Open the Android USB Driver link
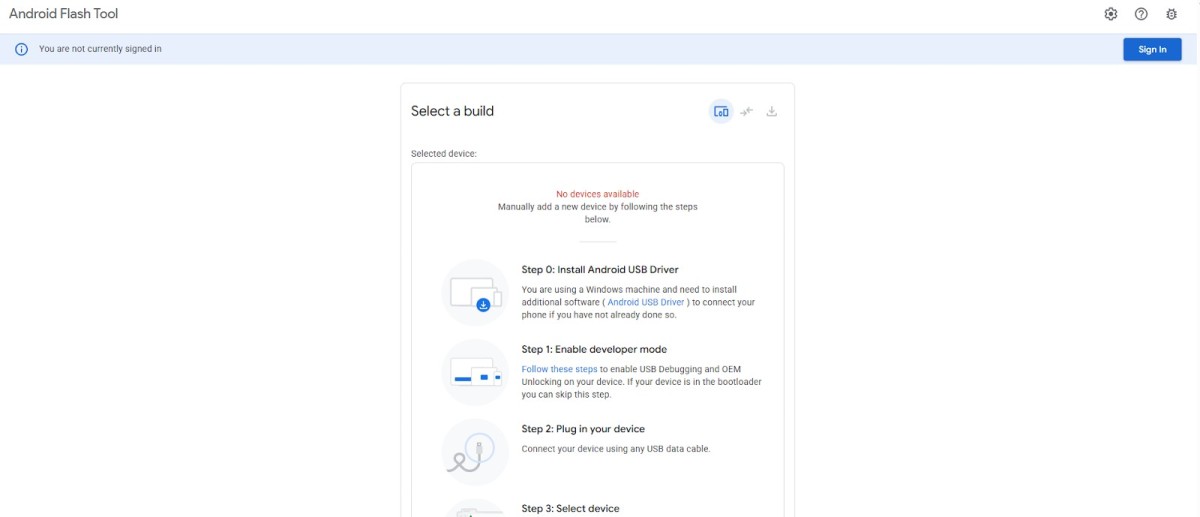Screen dimensions: 1200x517 coord(646,302)
